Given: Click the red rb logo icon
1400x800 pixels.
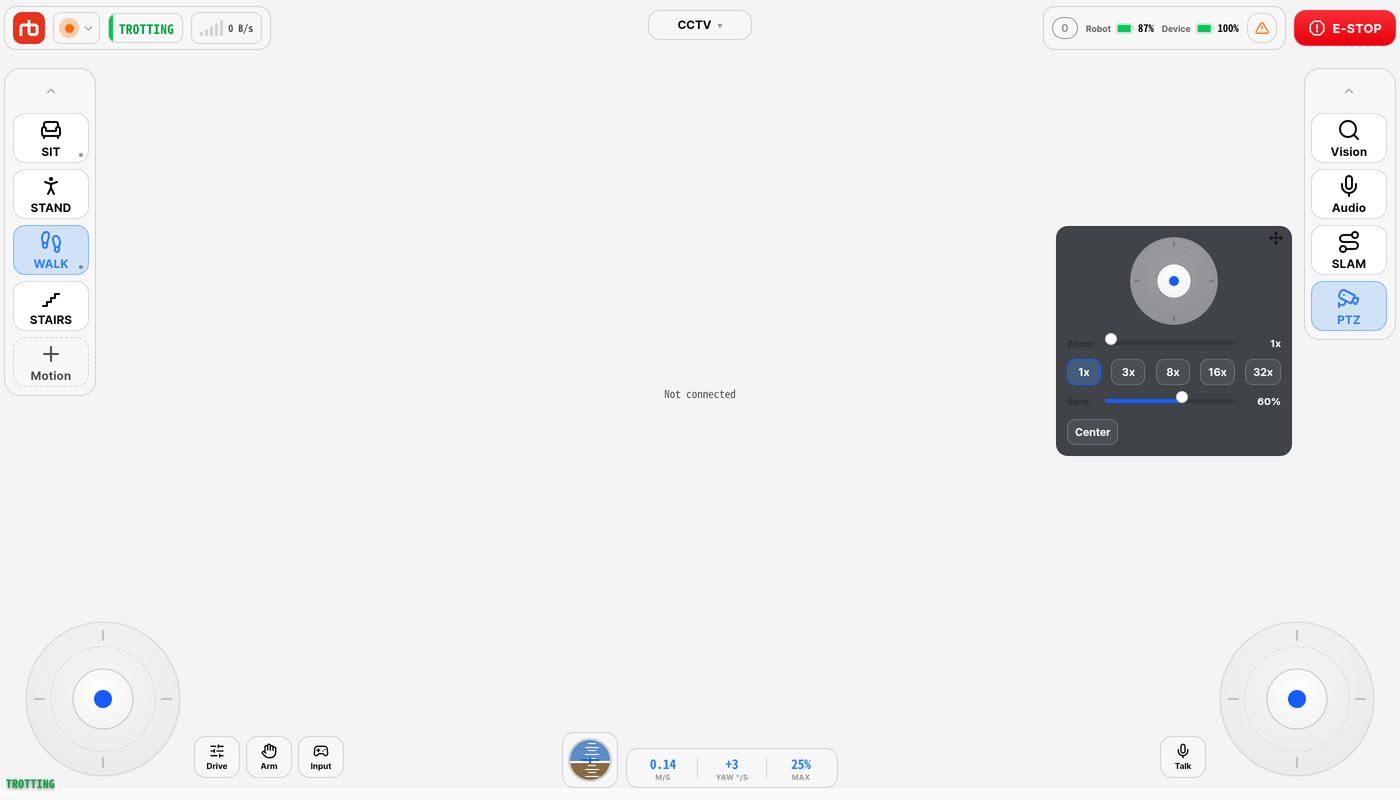Looking at the screenshot, I should coord(29,28).
